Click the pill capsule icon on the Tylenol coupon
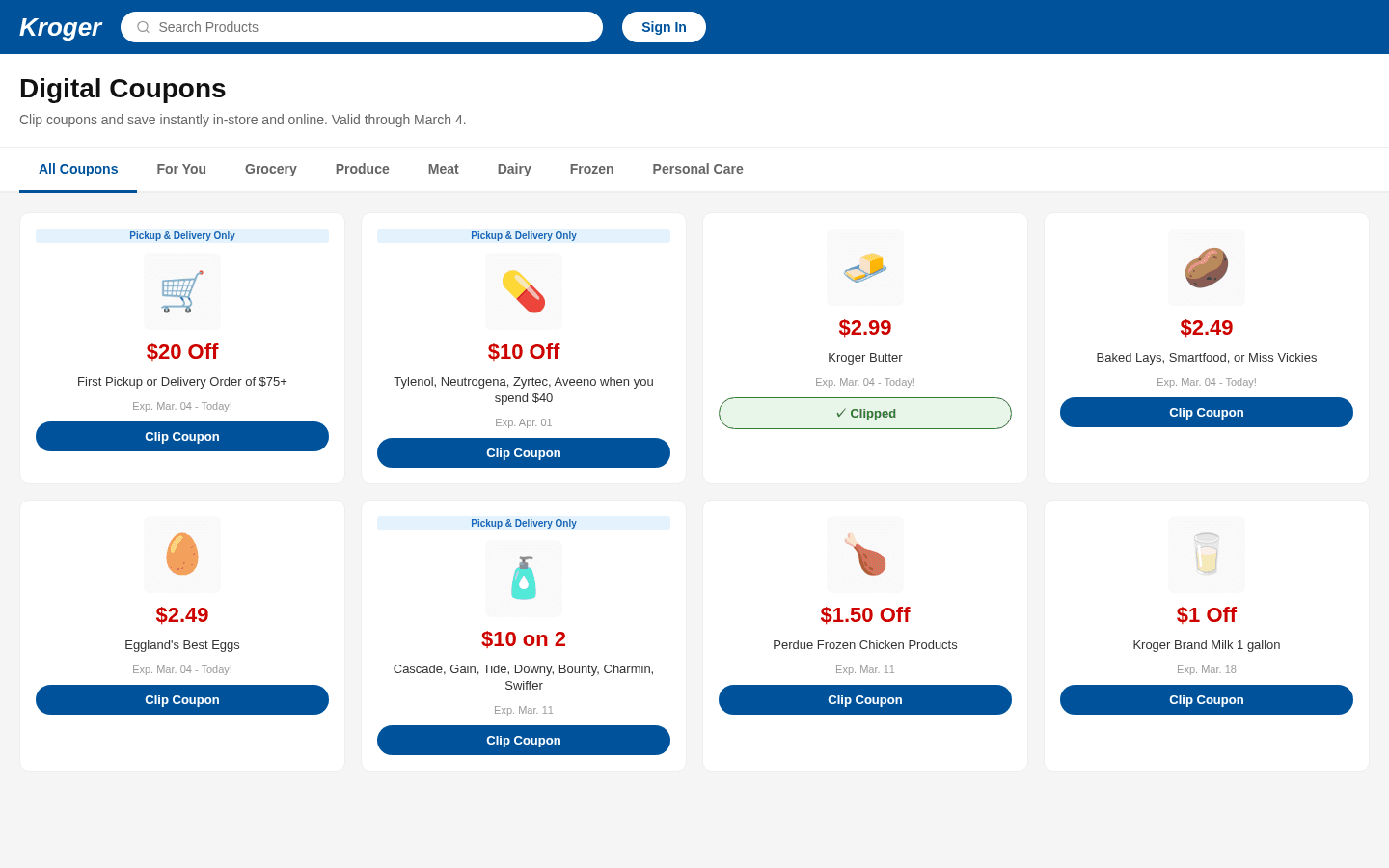The height and width of the screenshot is (868, 1389). click(x=523, y=290)
